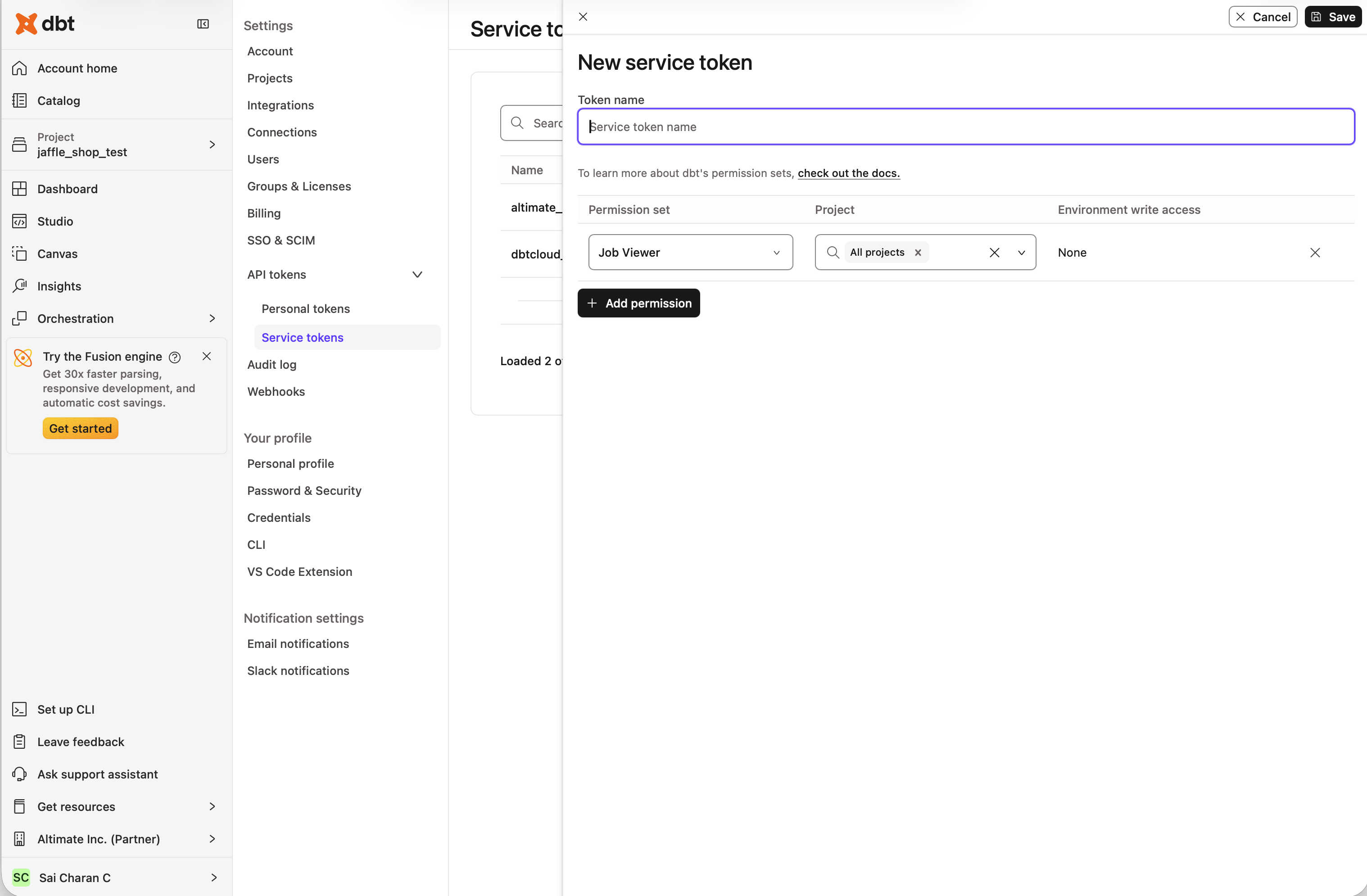The height and width of the screenshot is (896, 1367).
Task: Select the Insights icon
Action: (19, 285)
